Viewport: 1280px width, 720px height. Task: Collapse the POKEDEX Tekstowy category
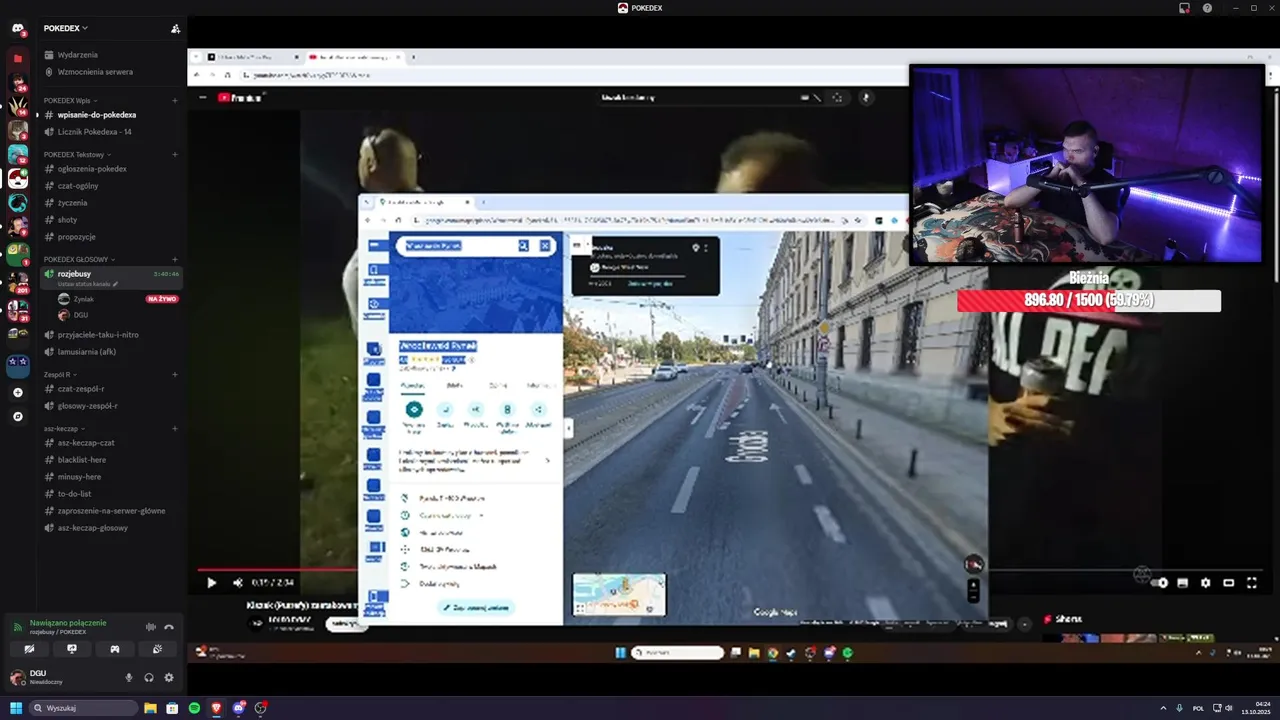point(78,154)
